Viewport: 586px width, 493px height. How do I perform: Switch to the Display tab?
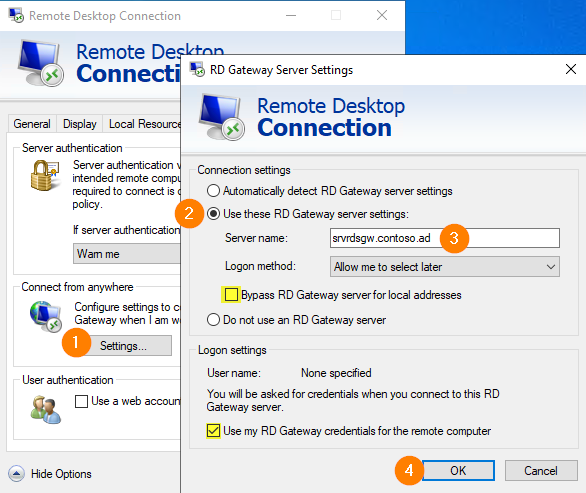(80, 124)
